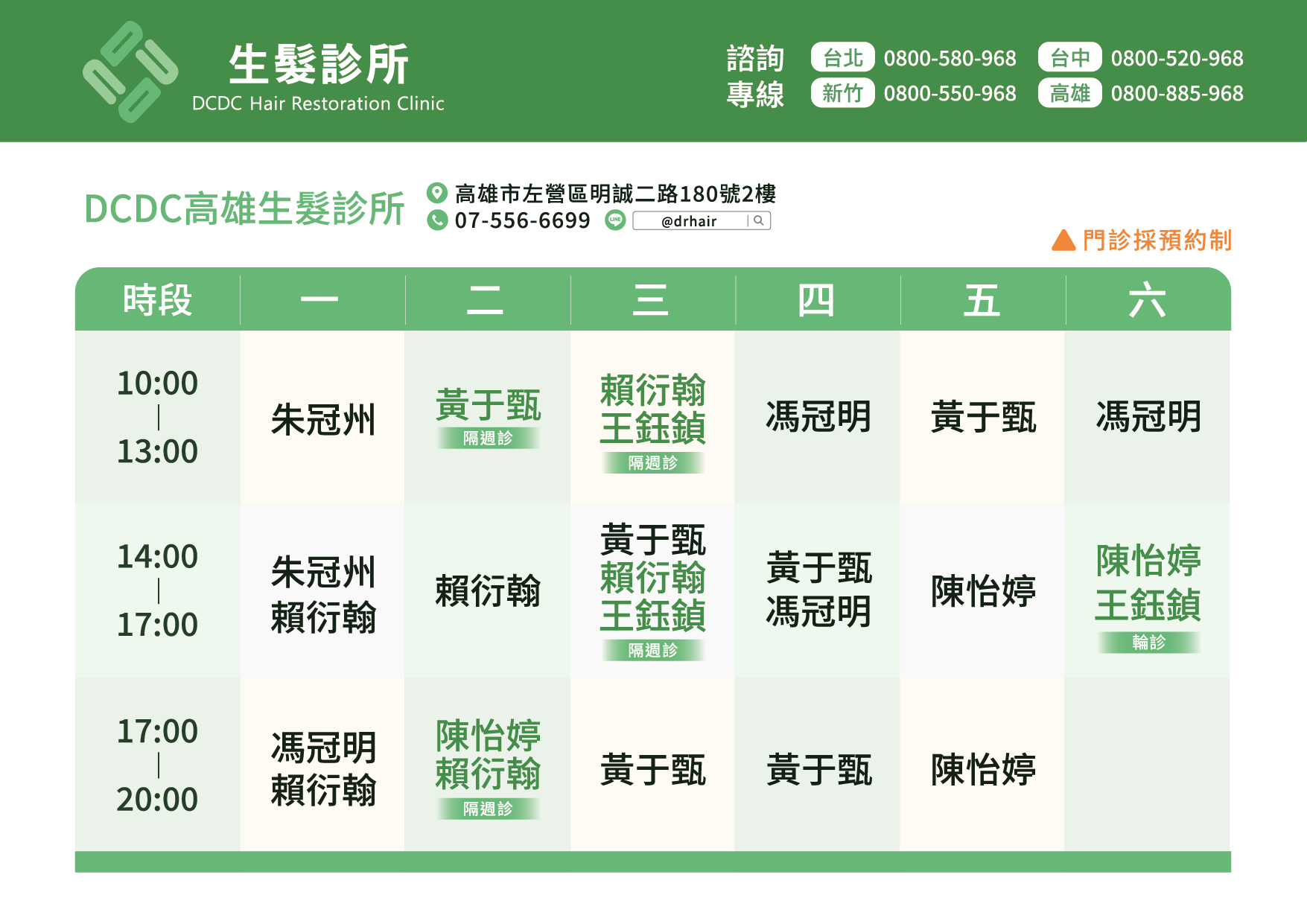The height and width of the screenshot is (924, 1307).
Task: Click the Wednesday 三 column header
Action: tap(651, 300)
